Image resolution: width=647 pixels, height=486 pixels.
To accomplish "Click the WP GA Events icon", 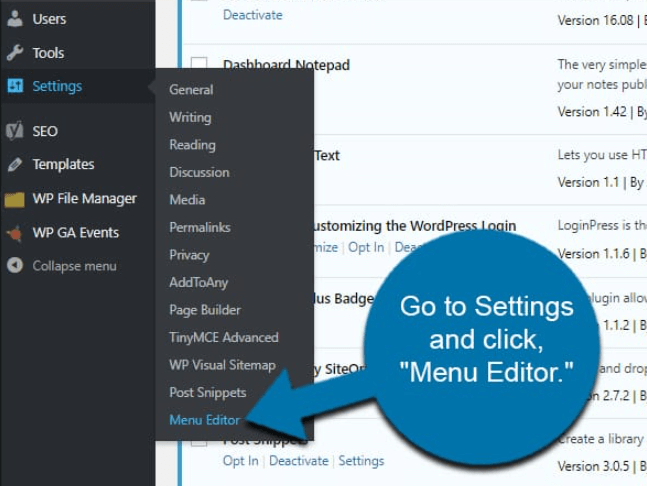I will pos(15,233).
